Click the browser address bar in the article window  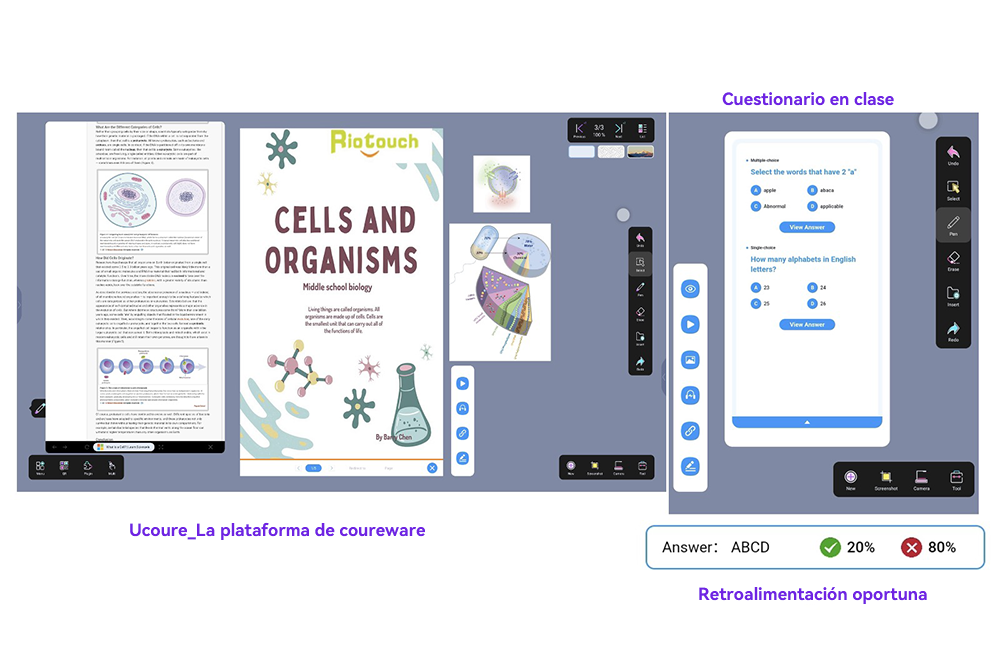125,447
